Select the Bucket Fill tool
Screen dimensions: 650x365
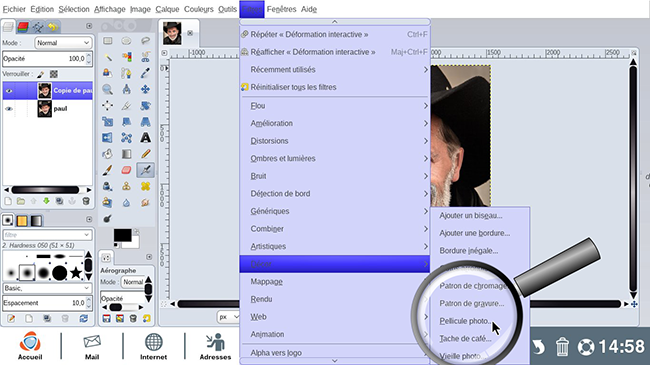click(108, 154)
